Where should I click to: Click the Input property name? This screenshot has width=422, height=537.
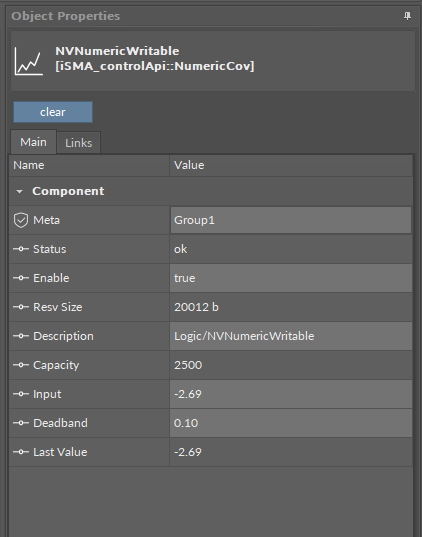tap(47, 394)
